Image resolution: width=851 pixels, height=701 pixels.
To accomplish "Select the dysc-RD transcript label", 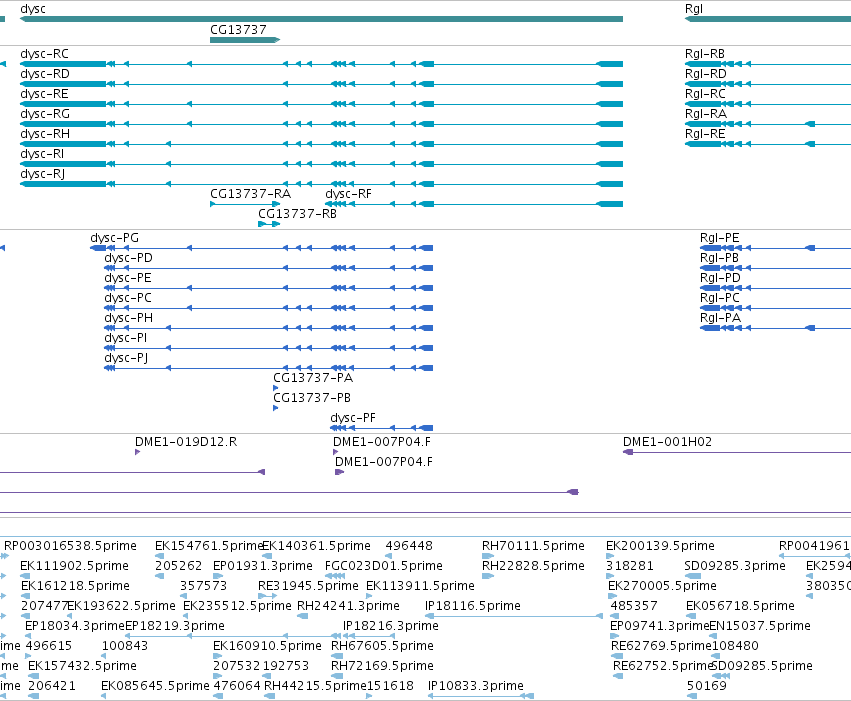I will point(45,74).
